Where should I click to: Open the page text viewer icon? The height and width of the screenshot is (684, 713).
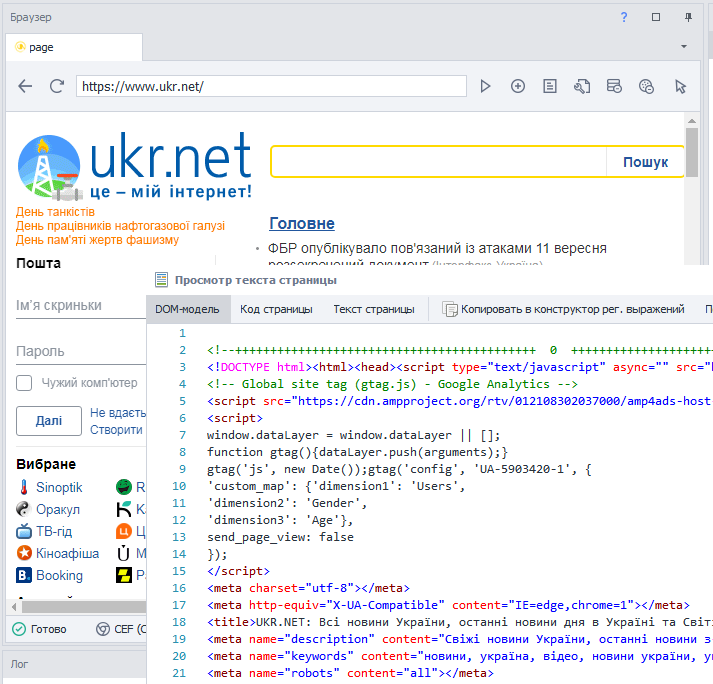[x=550, y=86]
